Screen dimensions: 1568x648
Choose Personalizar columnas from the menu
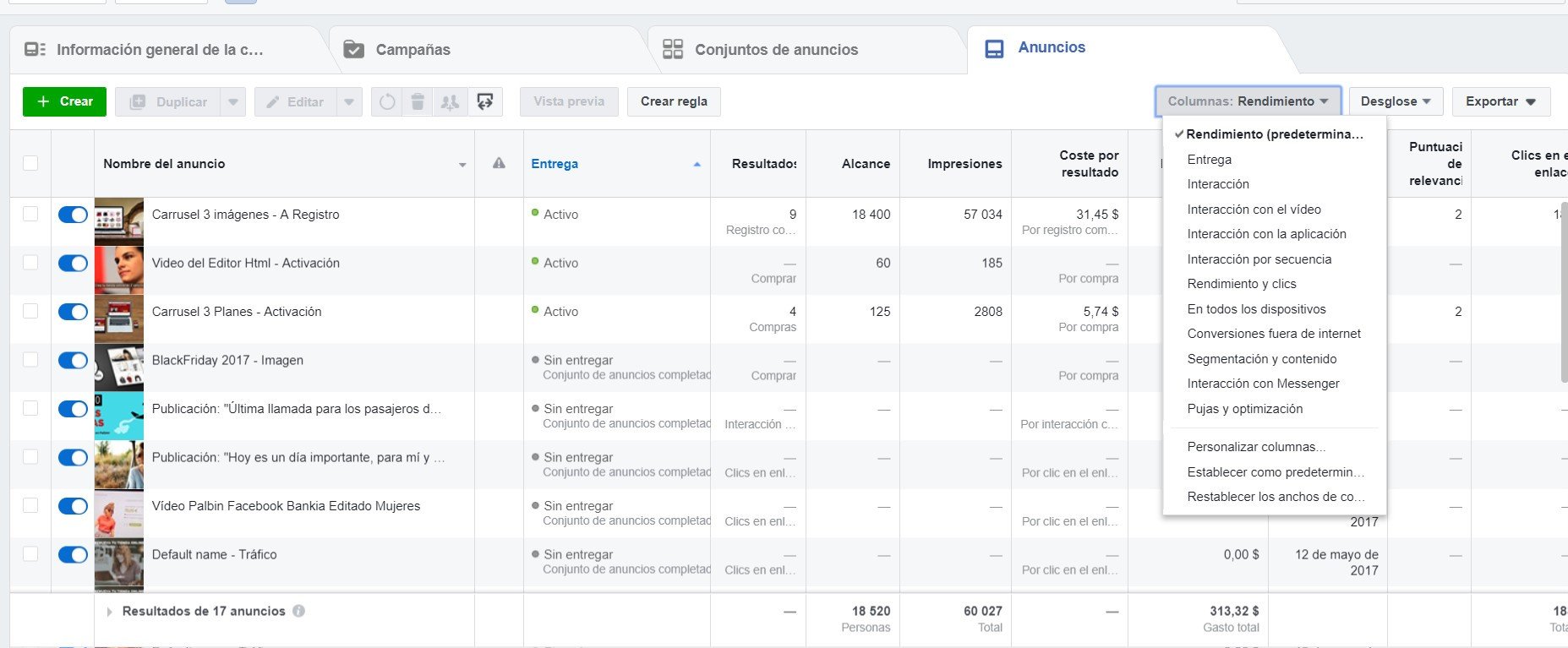pyautogui.click(x=1255, y=447)
